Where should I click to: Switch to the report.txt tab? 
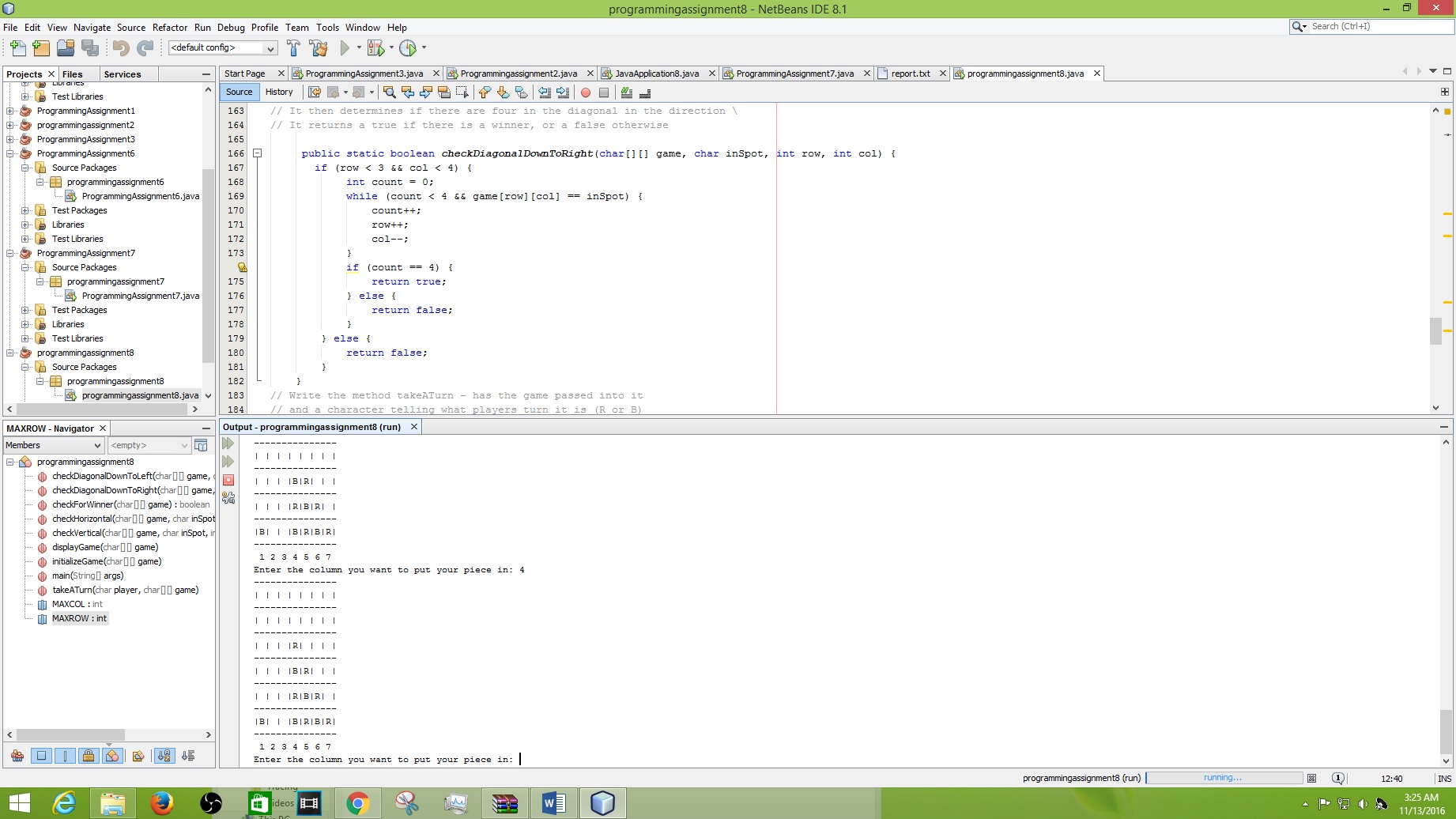pos(911,74)
